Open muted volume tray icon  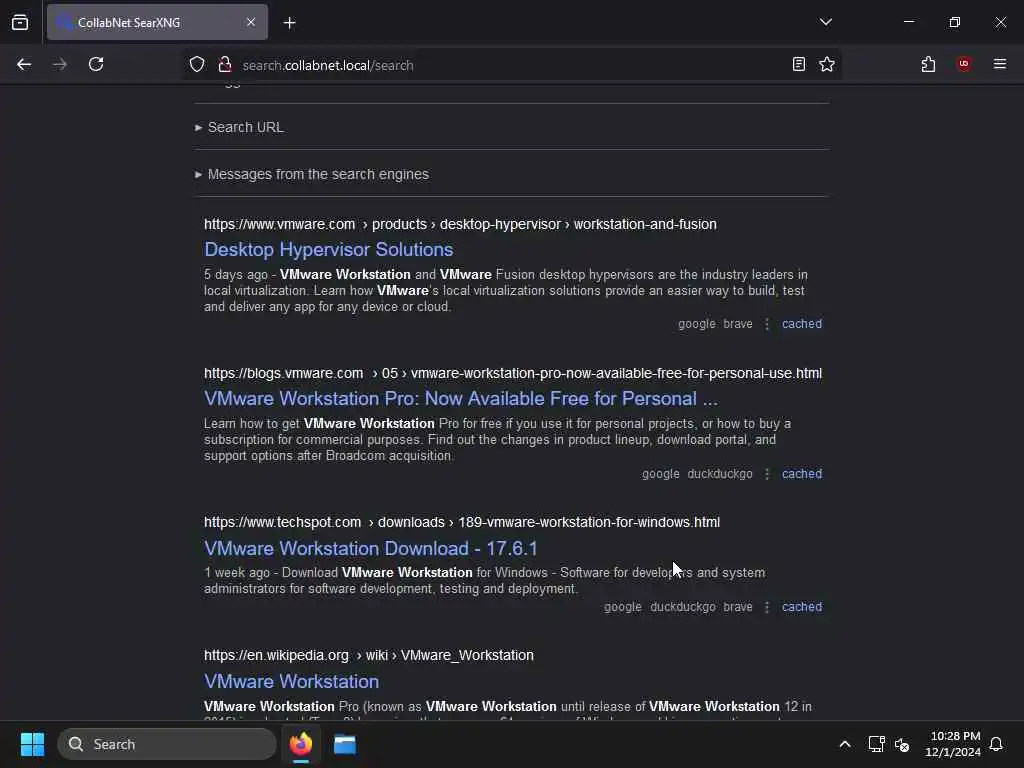[x=902, y=744]
